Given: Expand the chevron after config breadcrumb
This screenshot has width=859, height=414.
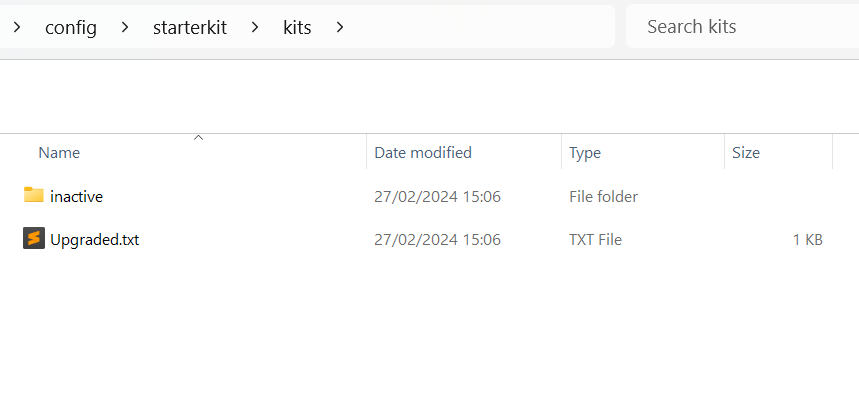Looking at the screenshot, I should coord(125,27).
